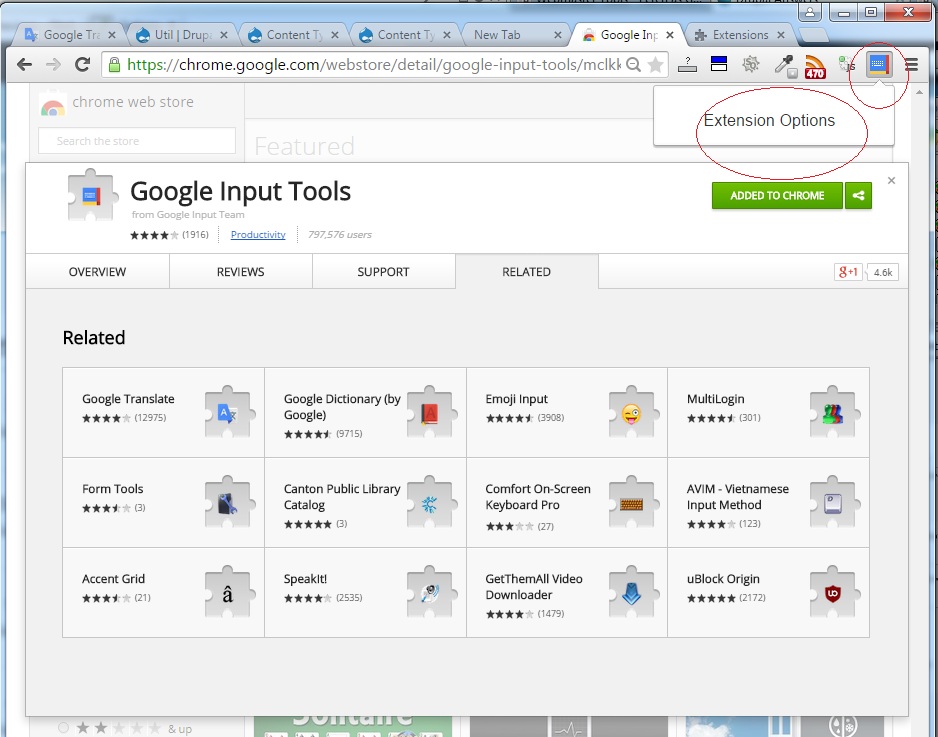Choose Extension Options from popup menu
Screen dimensions: 938x737
pos(769,120)
